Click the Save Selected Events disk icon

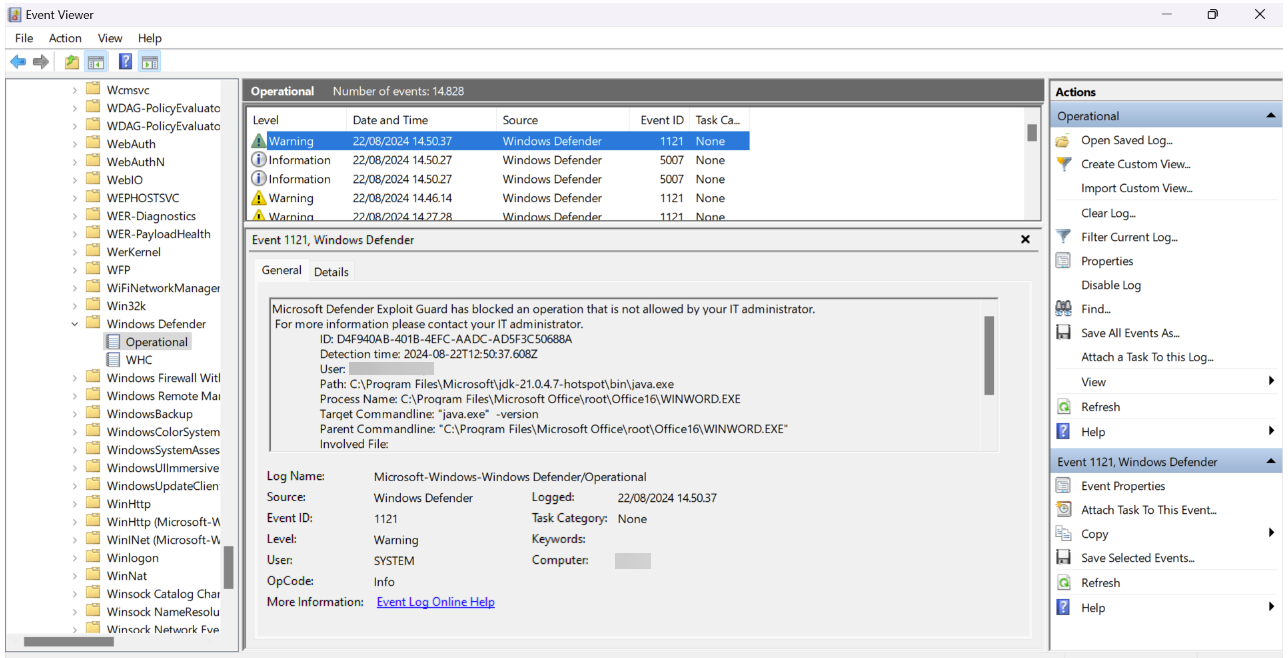point(1064,558)
